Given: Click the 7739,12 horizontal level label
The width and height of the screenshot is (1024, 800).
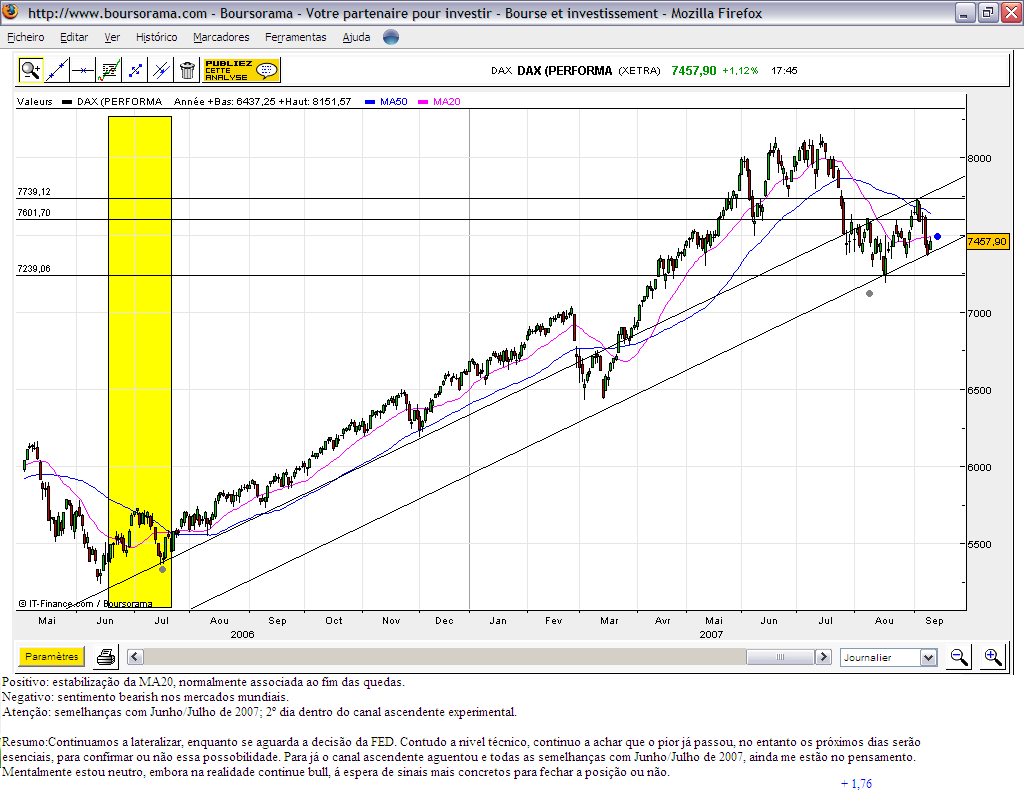Looking at the screenshot, I should [34, 191].
